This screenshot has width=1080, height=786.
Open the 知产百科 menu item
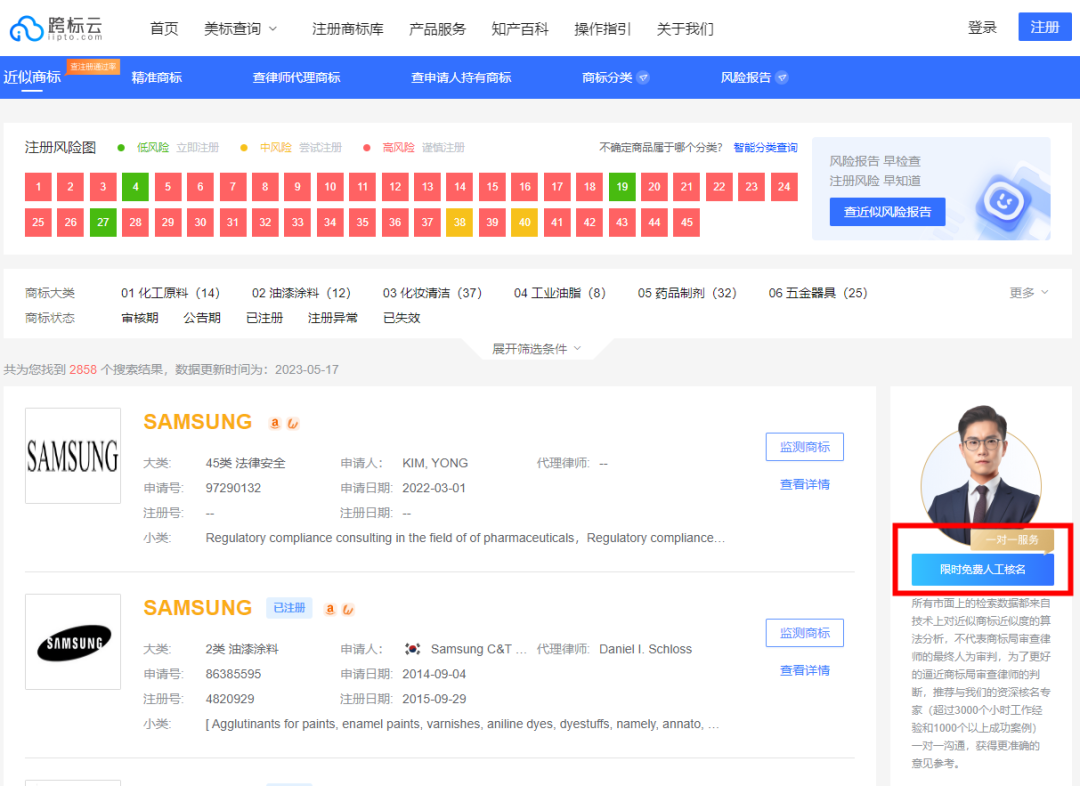coord(520,29)
